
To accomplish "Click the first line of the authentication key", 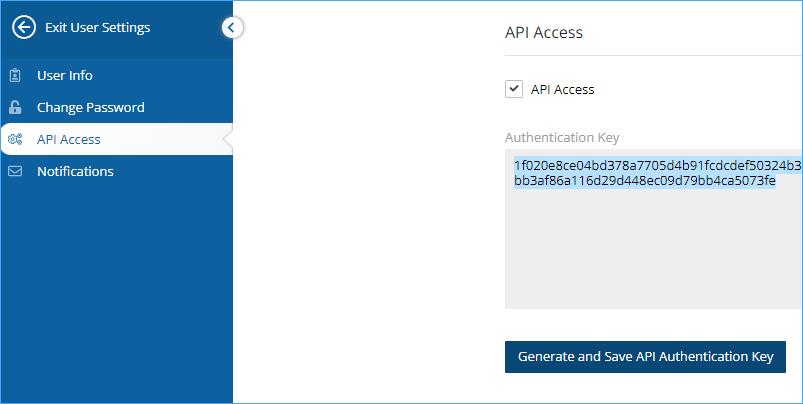I will 658,165.
